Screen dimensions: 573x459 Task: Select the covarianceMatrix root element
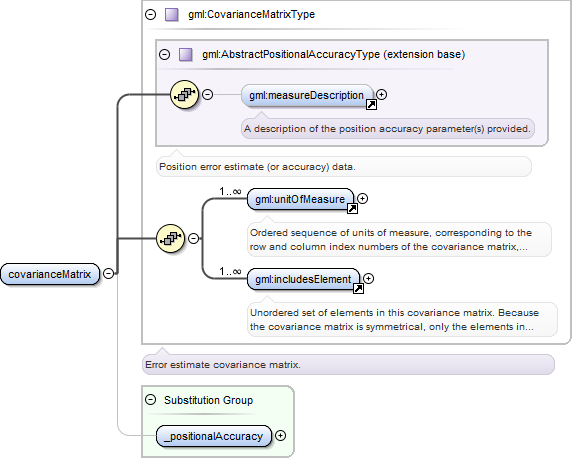50,274
